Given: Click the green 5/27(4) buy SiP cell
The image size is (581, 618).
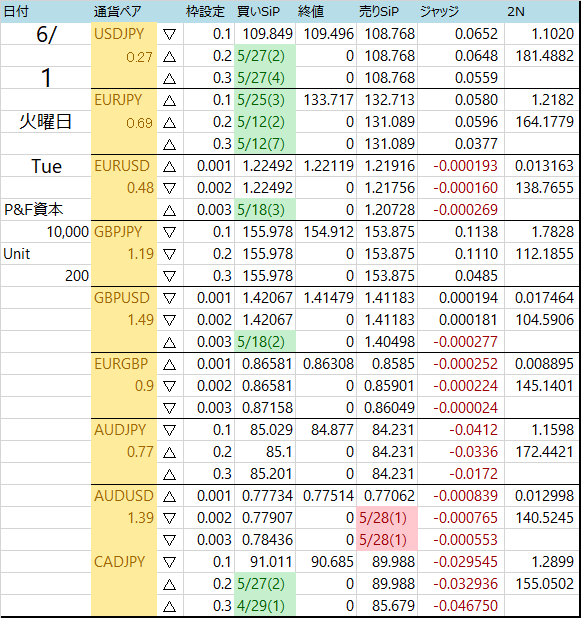Looking at the screenshot, I should (x=265, y=78).
